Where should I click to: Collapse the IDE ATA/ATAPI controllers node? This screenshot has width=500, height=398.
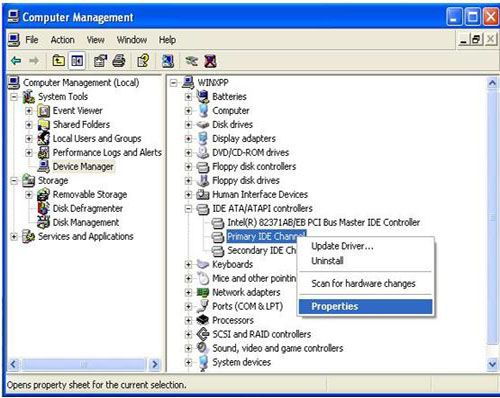click(x=188, y=209)
